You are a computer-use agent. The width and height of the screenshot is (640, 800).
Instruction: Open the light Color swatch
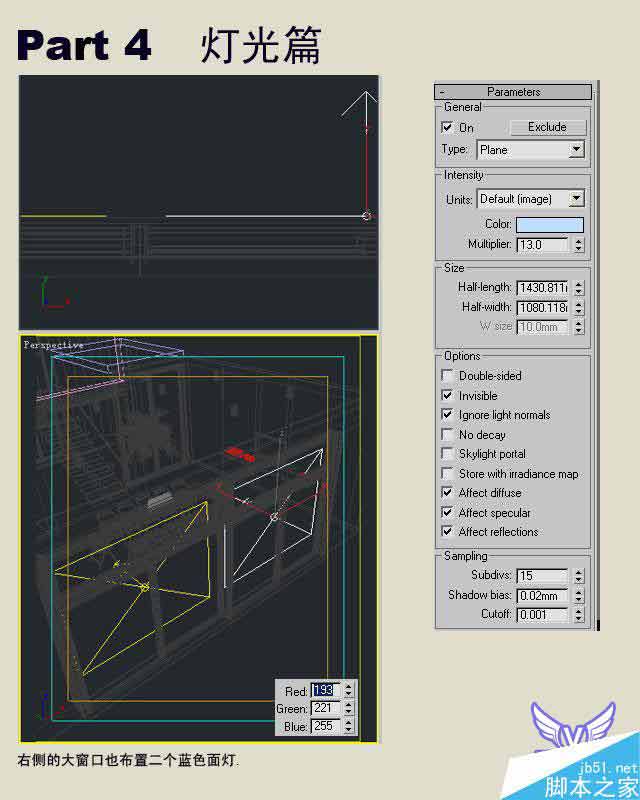click(x=550, y=224)
